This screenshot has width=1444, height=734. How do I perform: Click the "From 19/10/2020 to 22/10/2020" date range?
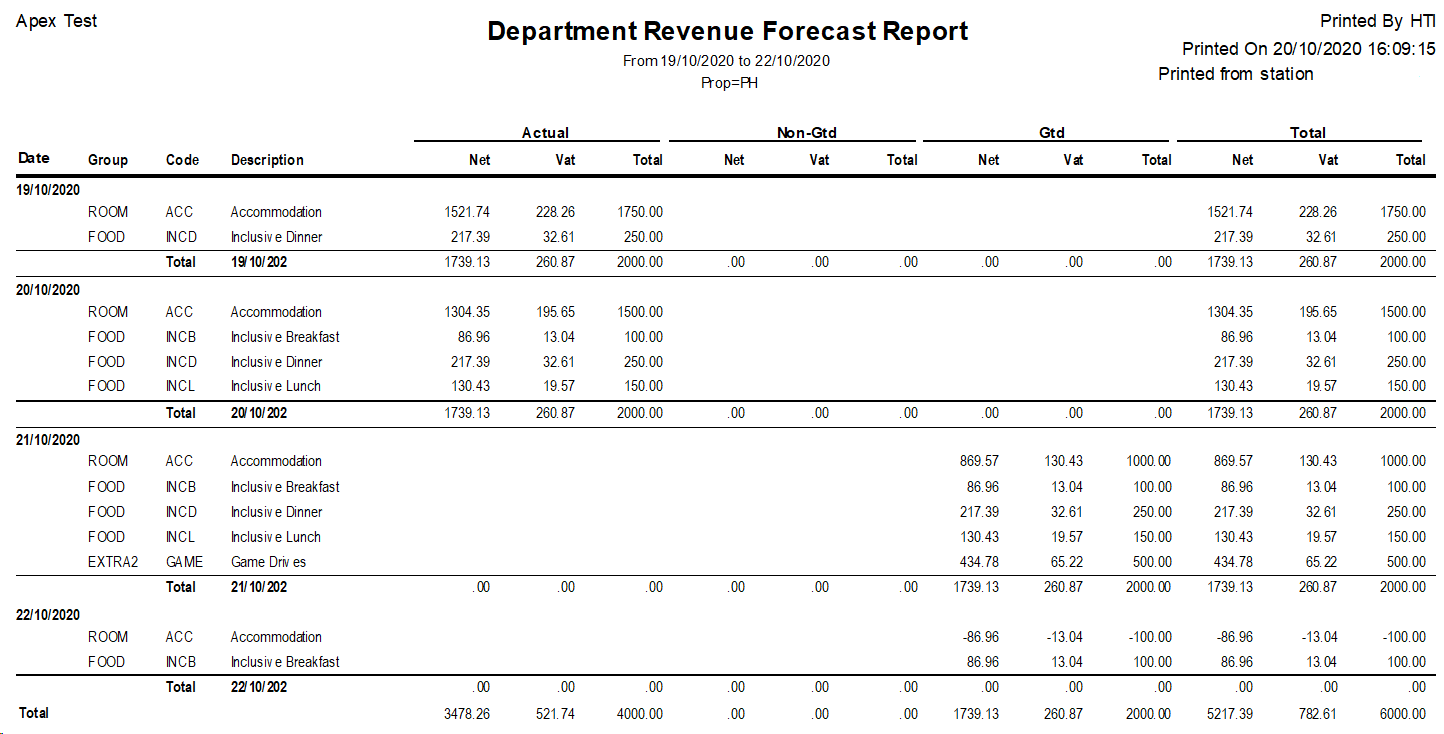(x=727, y=61)
